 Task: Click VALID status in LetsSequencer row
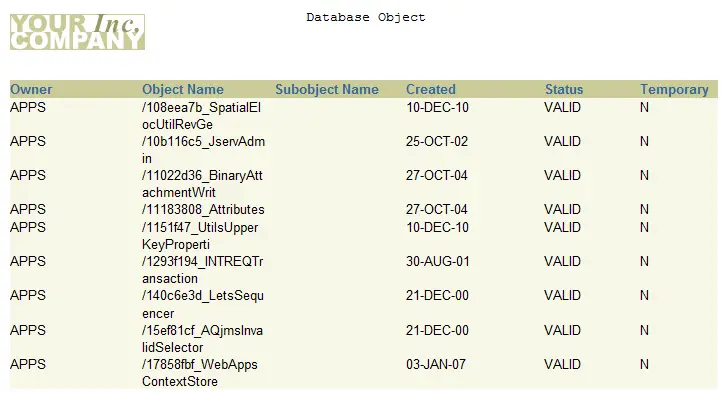562,295
